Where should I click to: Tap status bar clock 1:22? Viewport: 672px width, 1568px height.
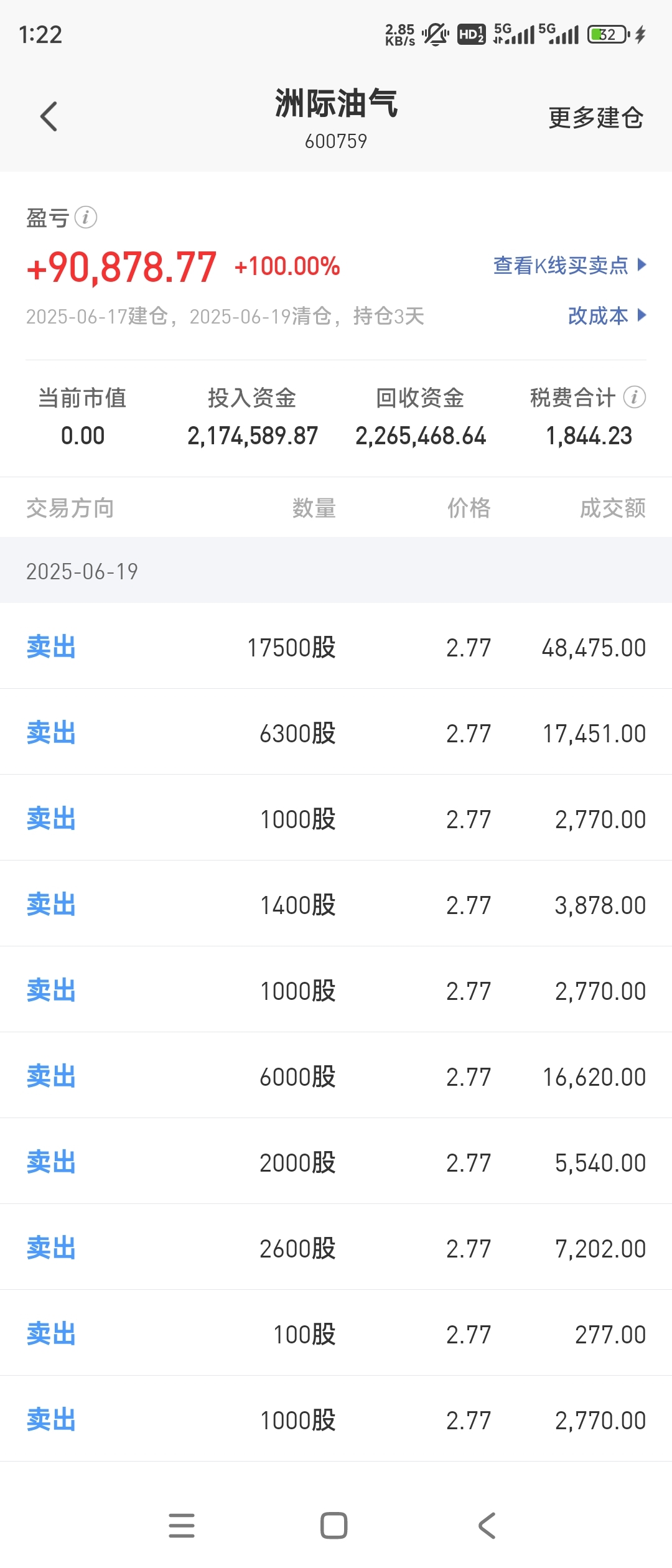point(40,34)
